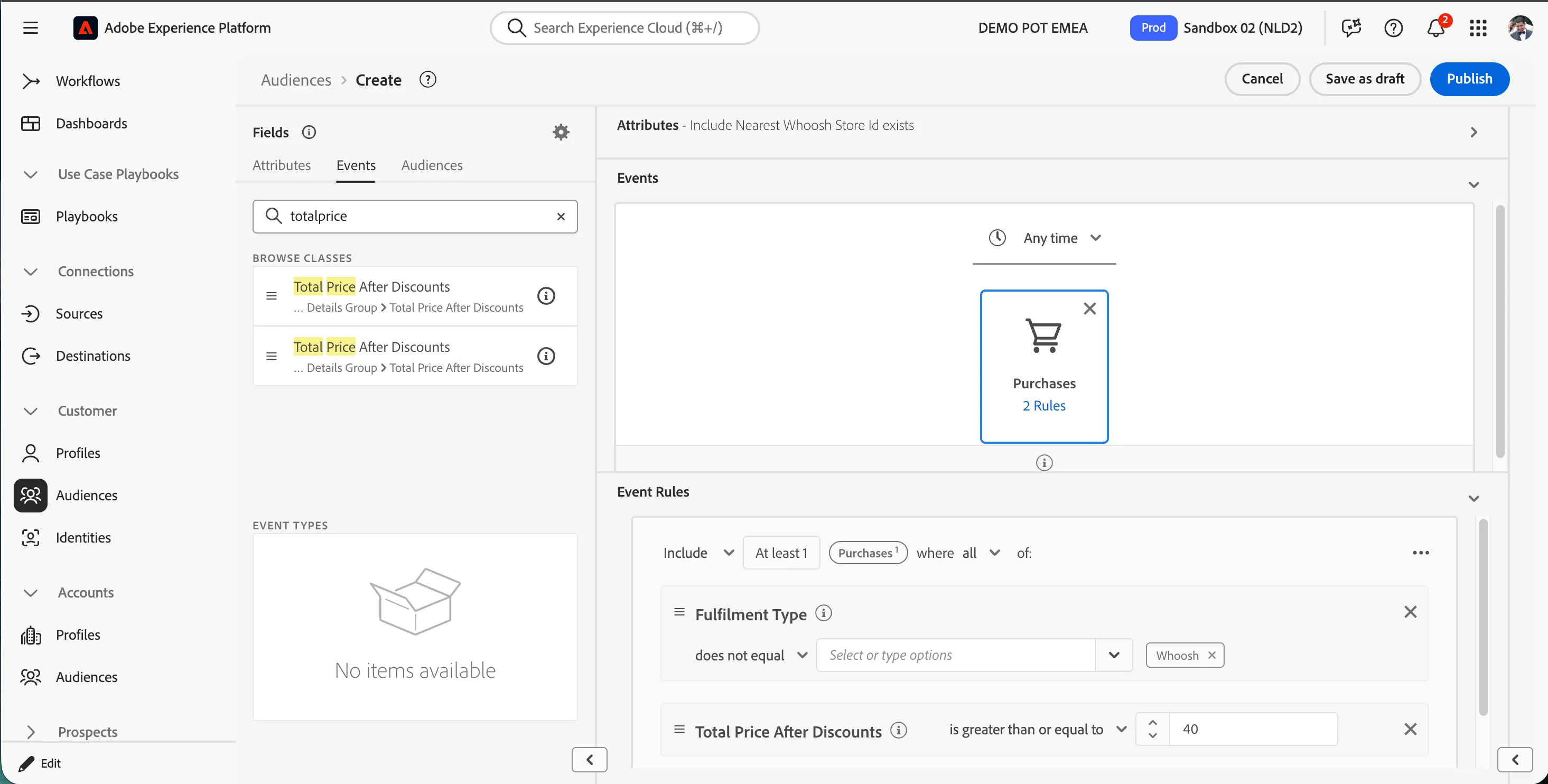The image size is (1548, 784).
Task: Open the hamburger navigation menu
Action: click(x=31, y=27)
